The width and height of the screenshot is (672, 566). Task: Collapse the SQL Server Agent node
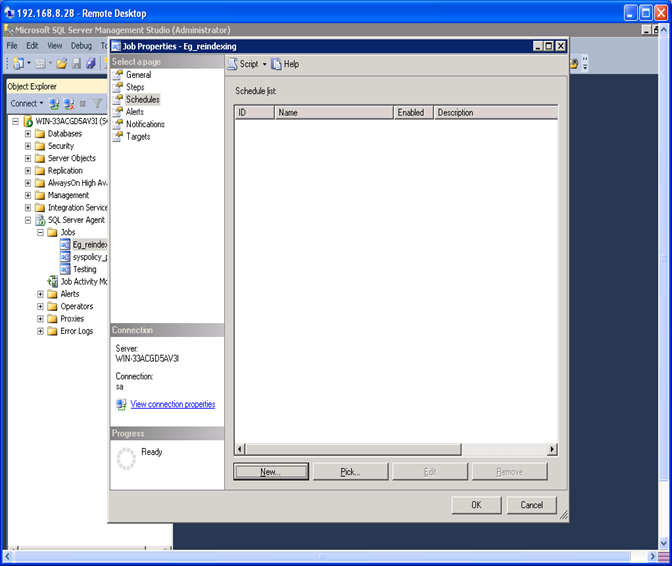pos(28,220)
